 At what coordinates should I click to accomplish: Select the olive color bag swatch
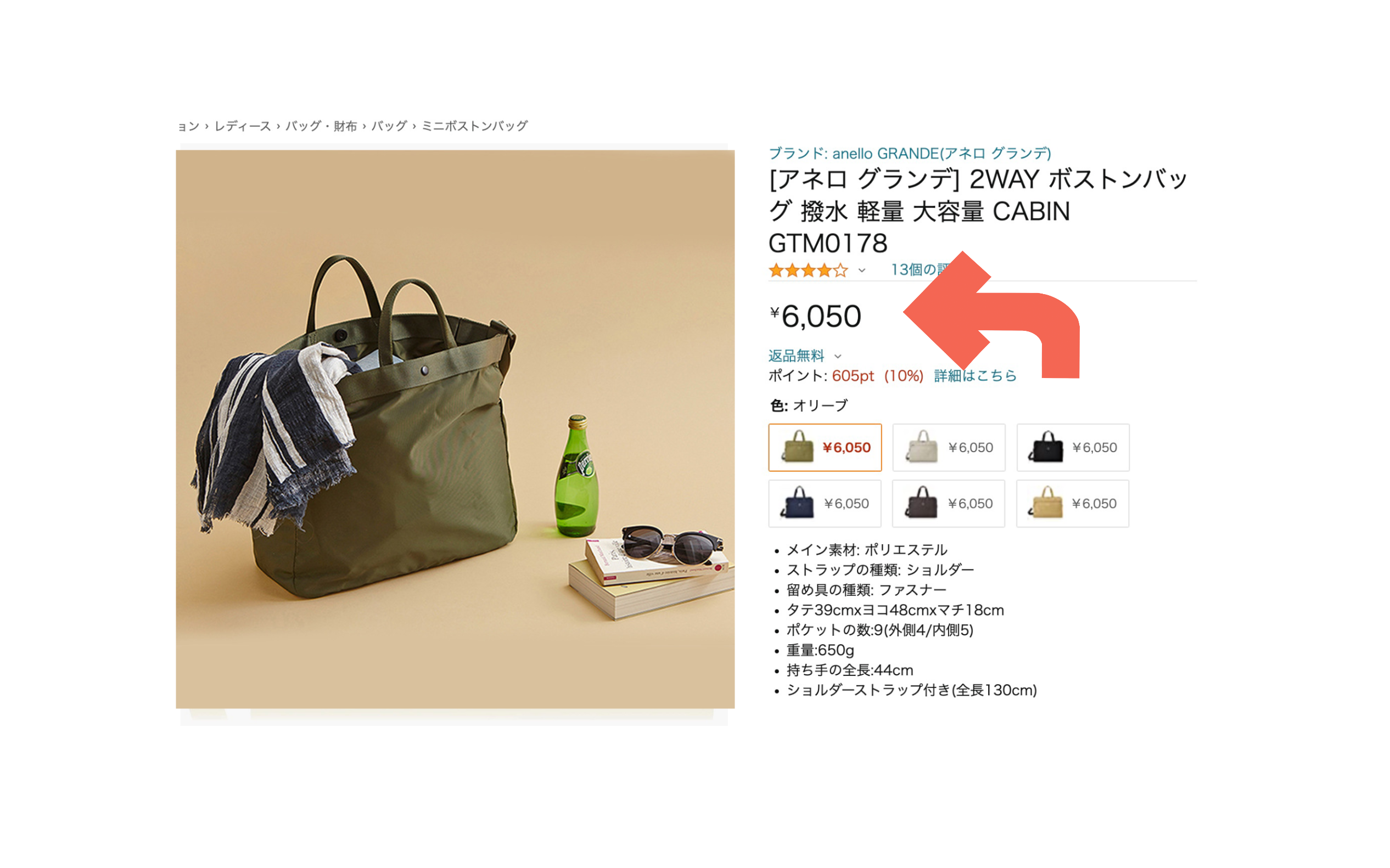pyautogui.click(x=825, y=447)
